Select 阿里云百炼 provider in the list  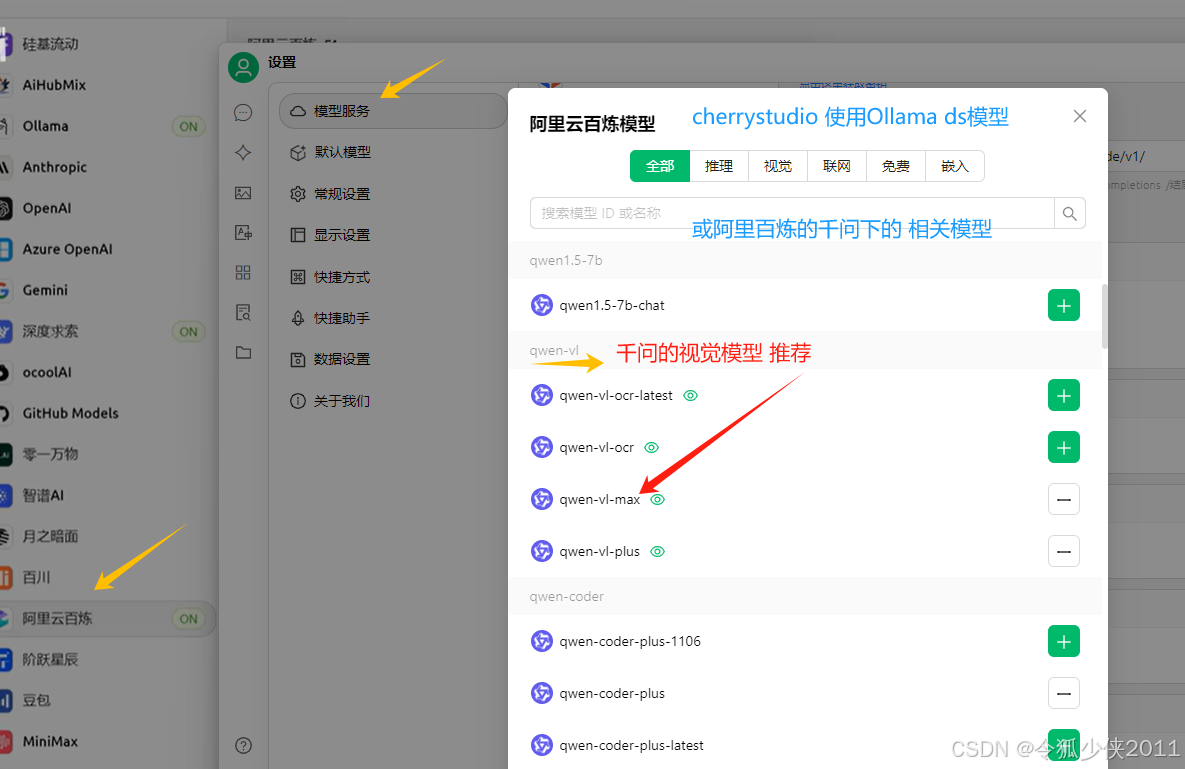coord(107,619)
